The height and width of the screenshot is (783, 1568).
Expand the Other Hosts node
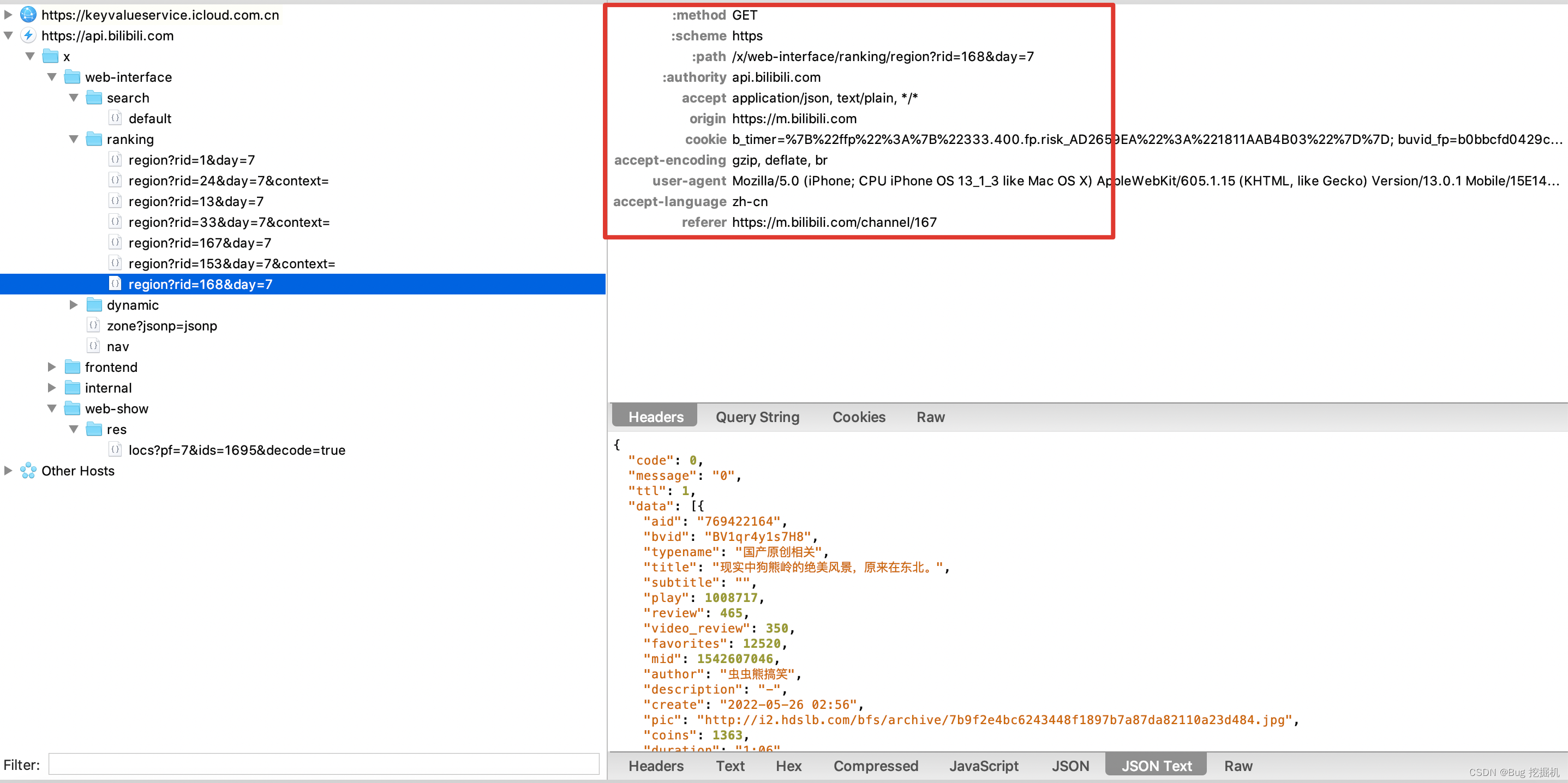[x=8, y=470]
